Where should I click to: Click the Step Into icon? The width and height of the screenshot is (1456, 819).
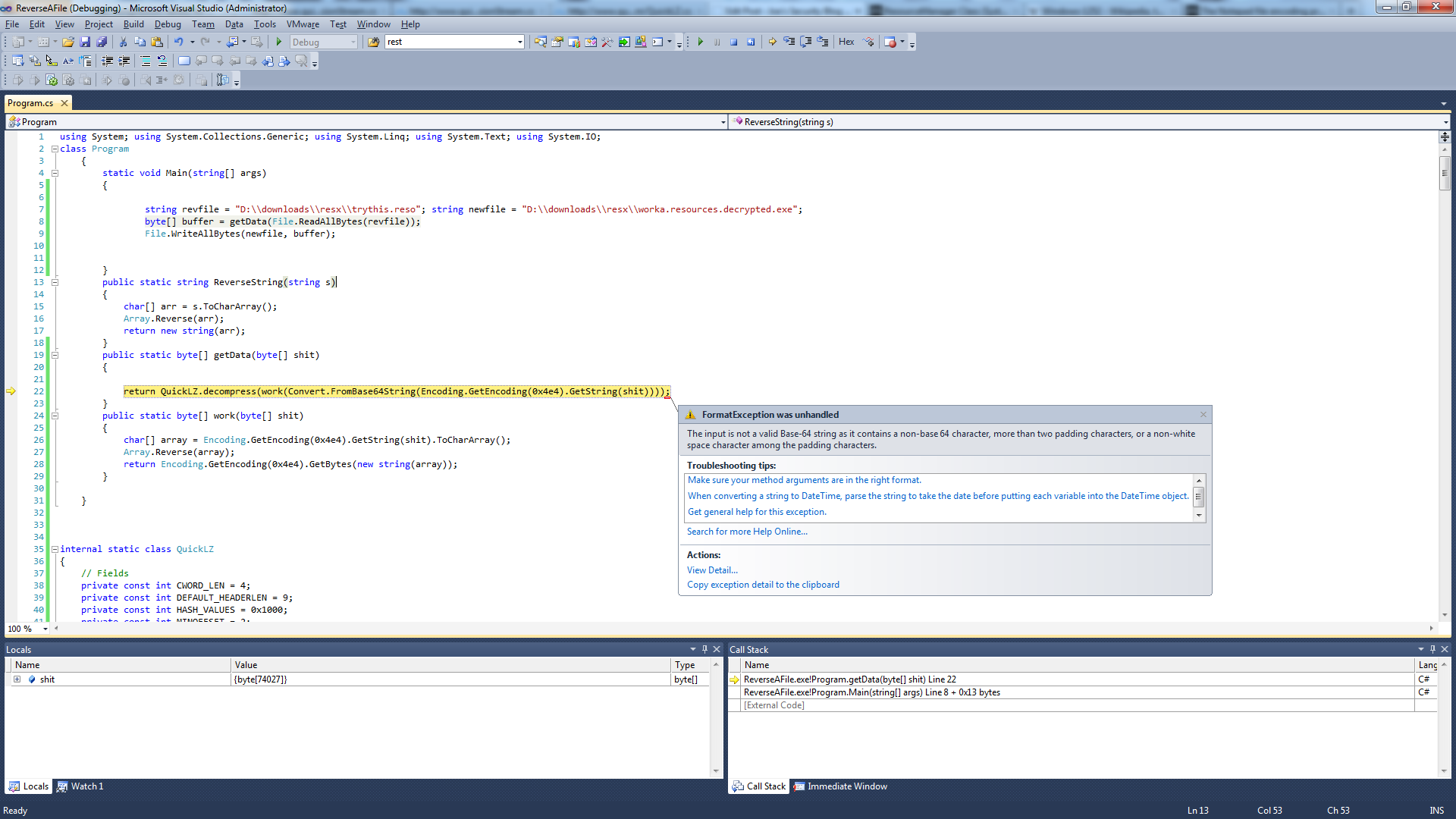click(789, 42)
